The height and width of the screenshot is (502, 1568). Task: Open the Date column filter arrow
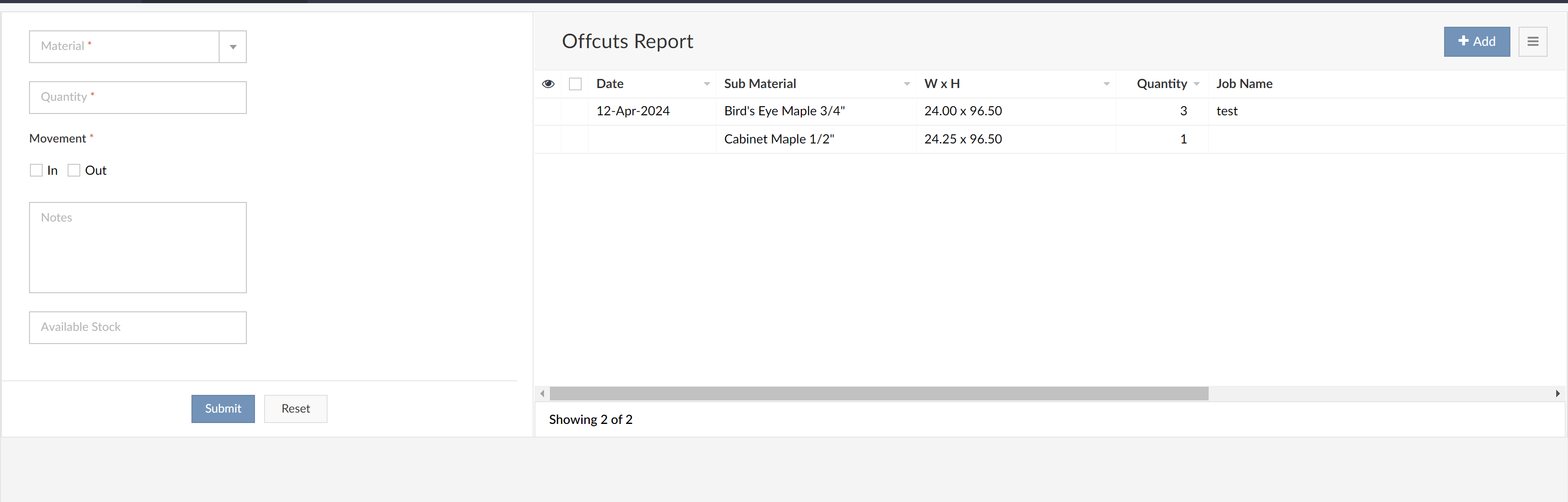pyautogui.click(x=706, y=84)
